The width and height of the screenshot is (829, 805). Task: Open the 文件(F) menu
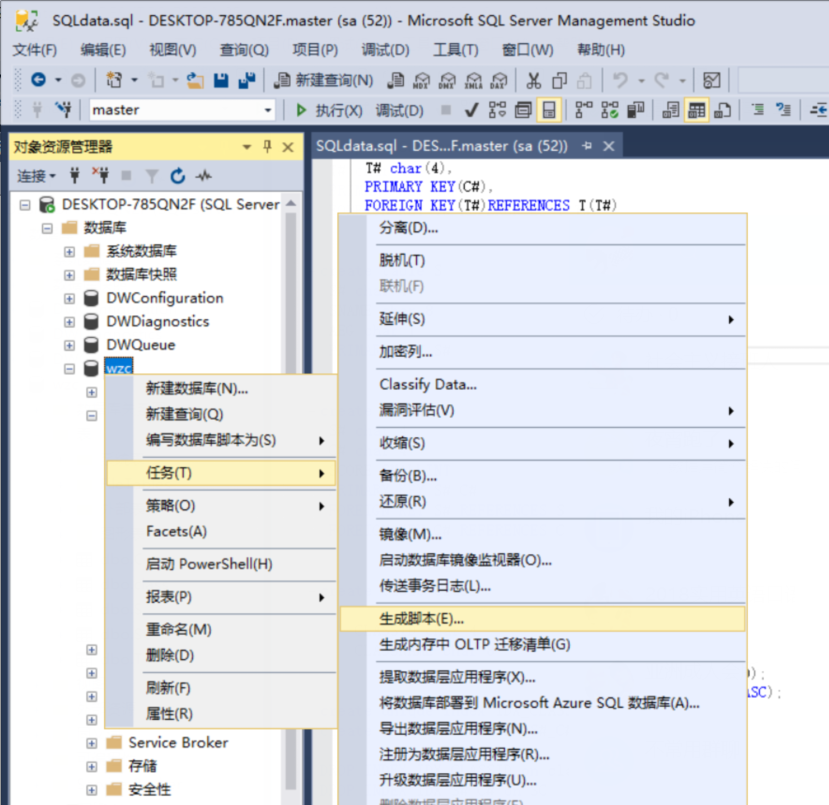pyautogui.click(x=35, y=50)
